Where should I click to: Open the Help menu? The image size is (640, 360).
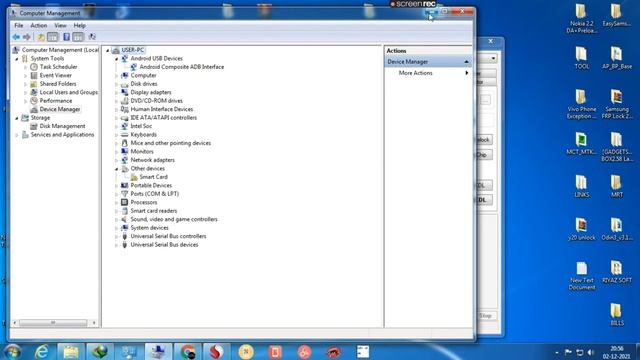point(79,25)
